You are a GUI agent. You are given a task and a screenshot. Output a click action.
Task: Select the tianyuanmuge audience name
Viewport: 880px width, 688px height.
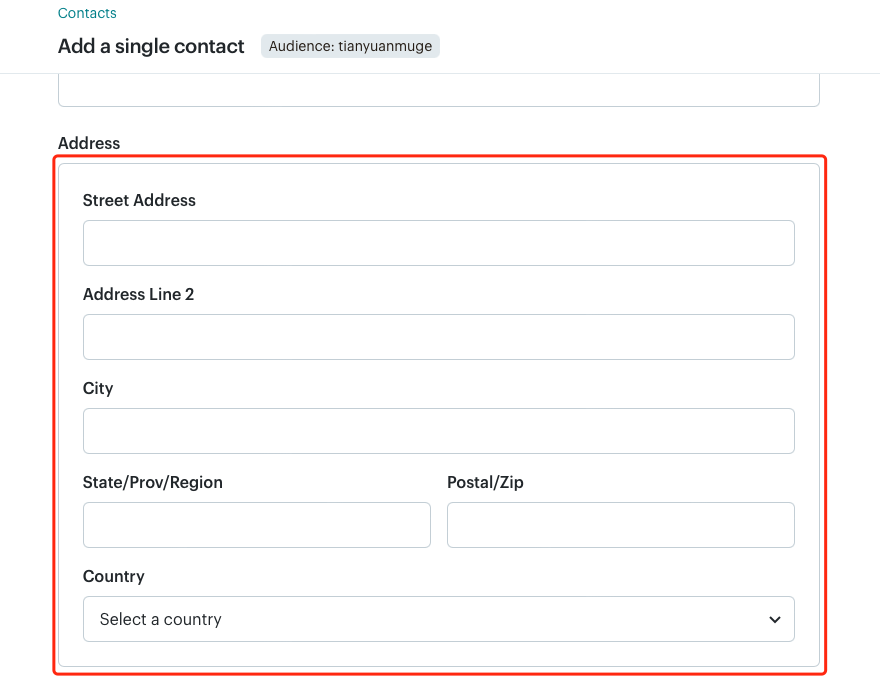[x=385, y=46]
